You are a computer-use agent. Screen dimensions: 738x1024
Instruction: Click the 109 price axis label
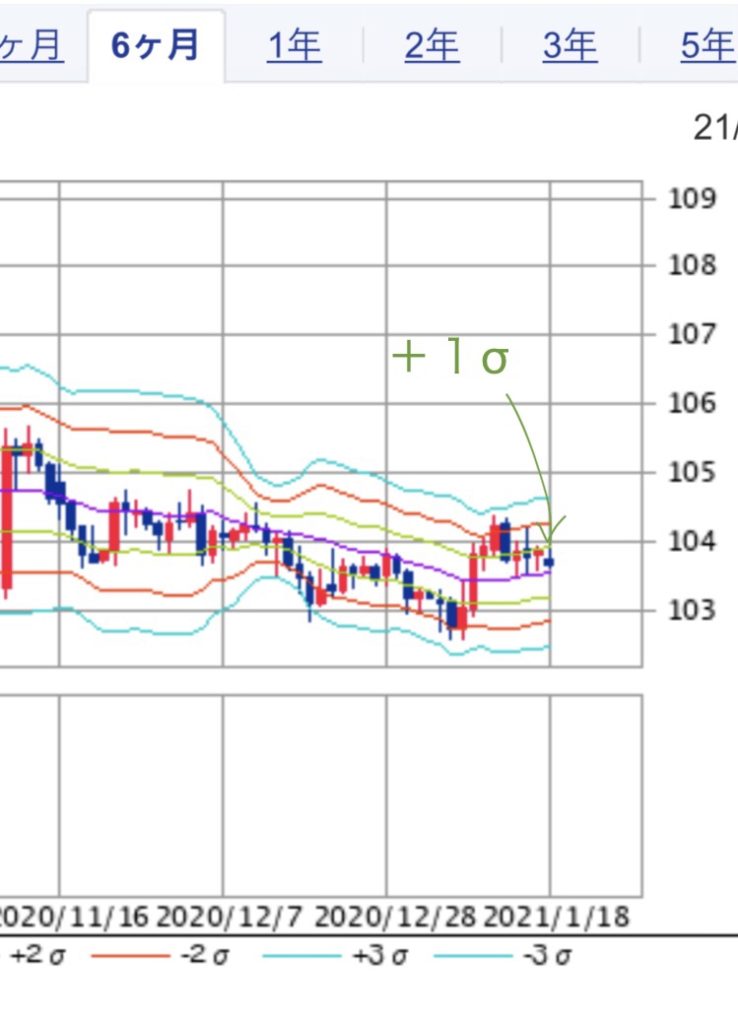coord(692,198)
